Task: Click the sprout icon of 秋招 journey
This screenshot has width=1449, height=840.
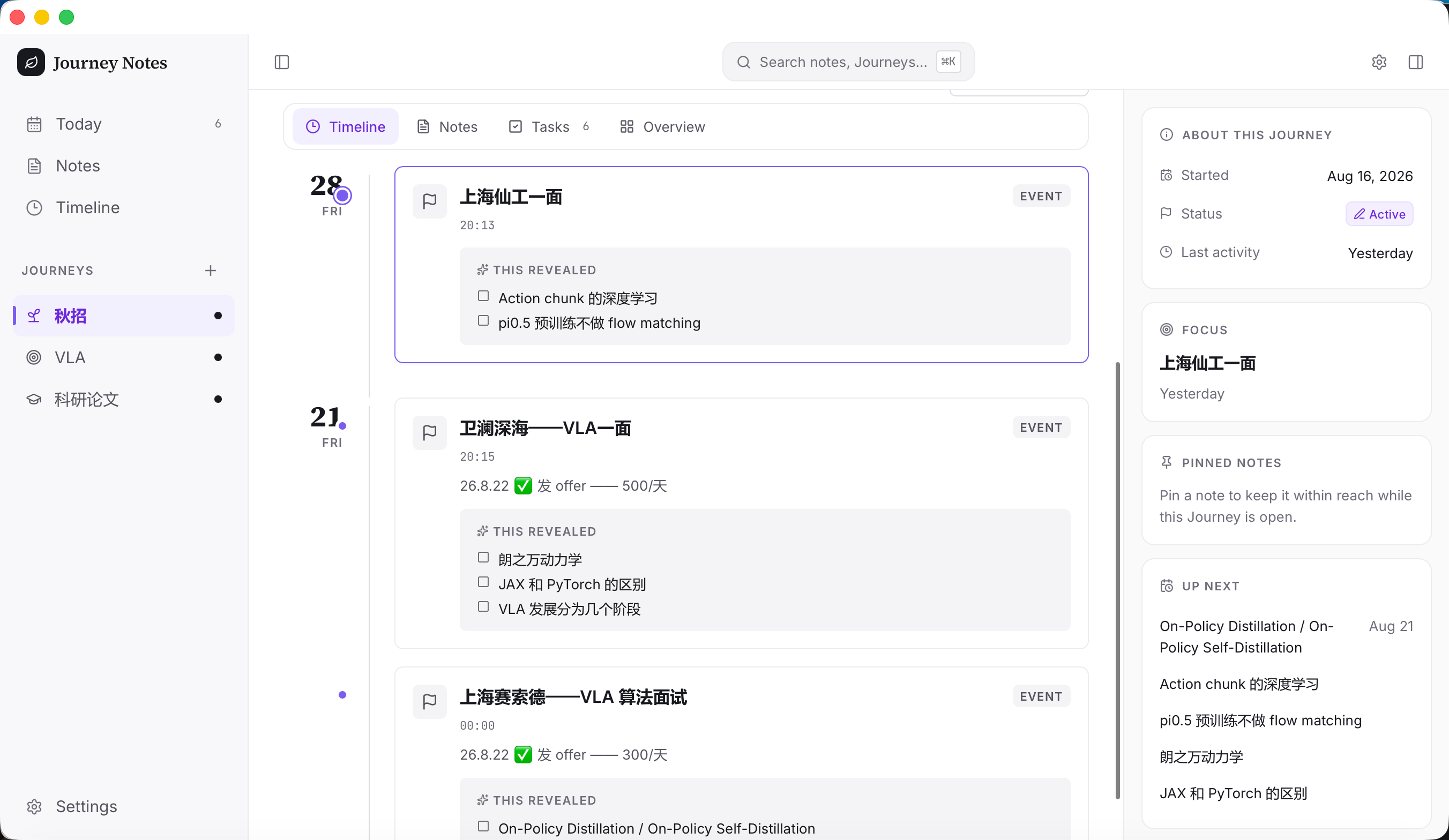Action: (x=34, y=316)
